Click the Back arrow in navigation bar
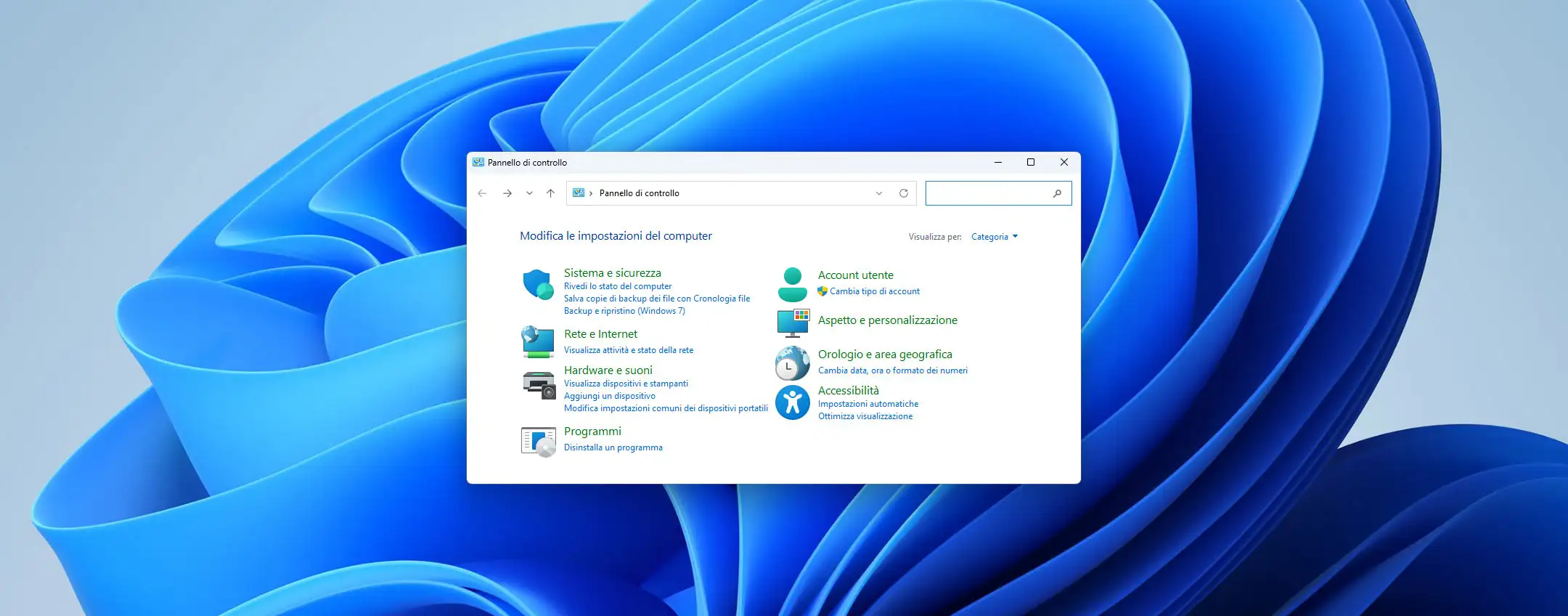 pyautogui.click(x=482, y=193)
